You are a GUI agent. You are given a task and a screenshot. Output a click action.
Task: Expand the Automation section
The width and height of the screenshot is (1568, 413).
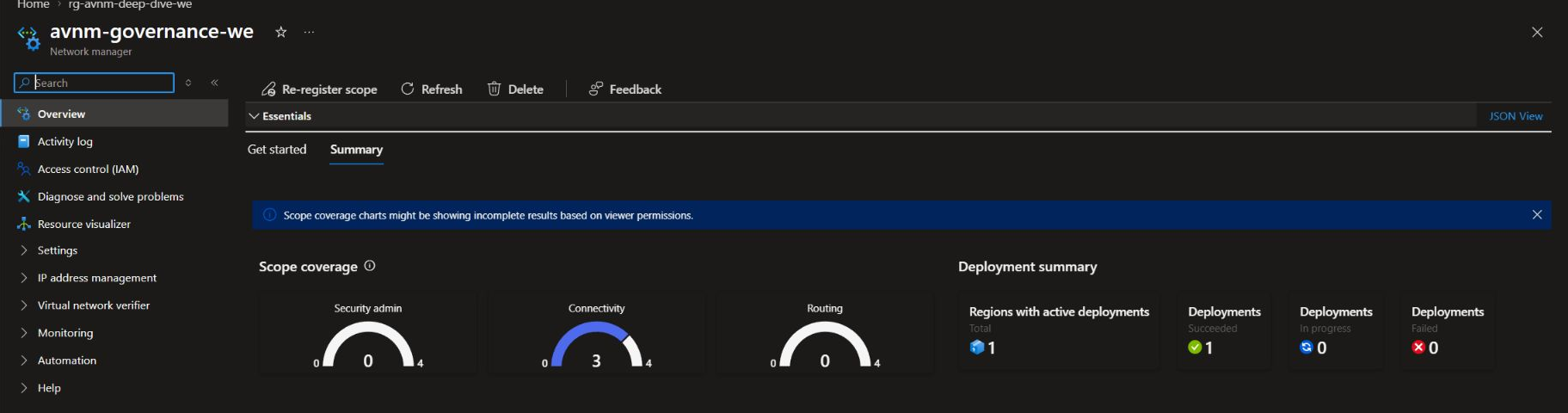coord(24,361)
